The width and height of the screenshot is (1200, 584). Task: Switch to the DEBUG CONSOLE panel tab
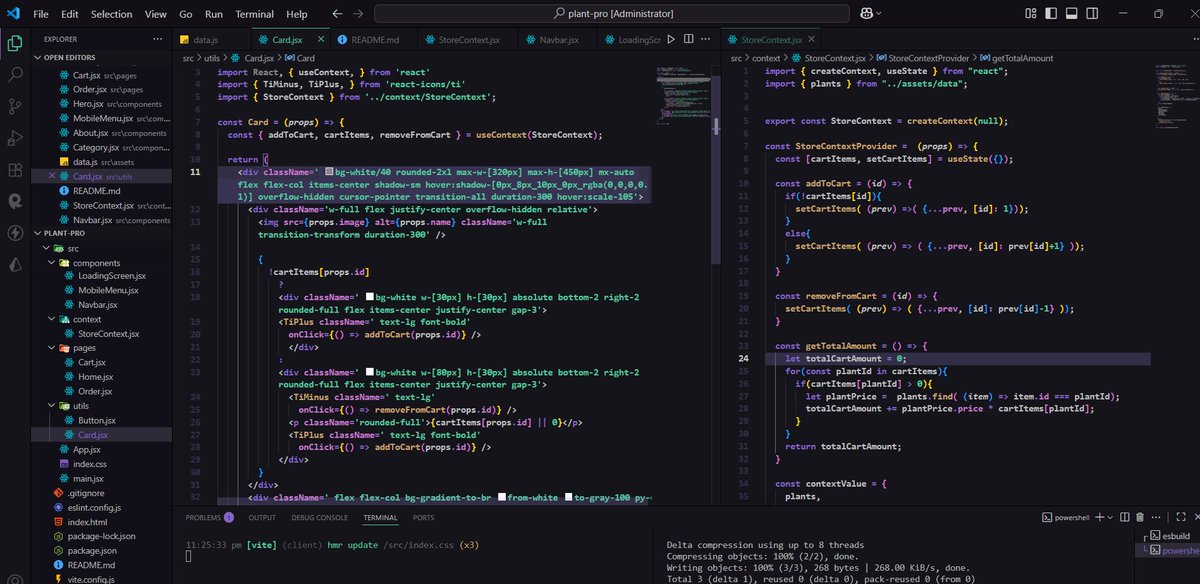319,517
